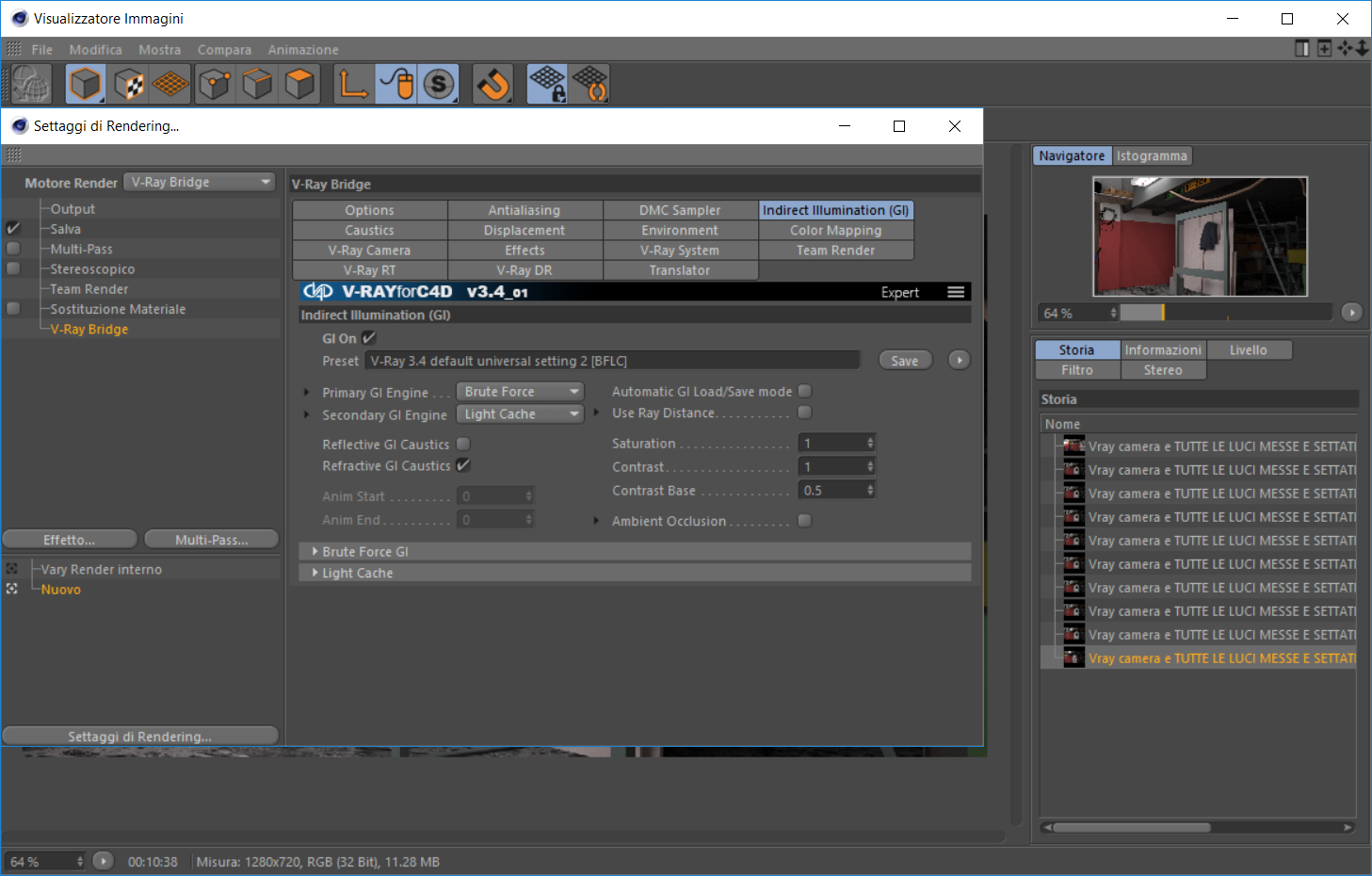Select the Polygons mode cube icon

tap(299, 85)
